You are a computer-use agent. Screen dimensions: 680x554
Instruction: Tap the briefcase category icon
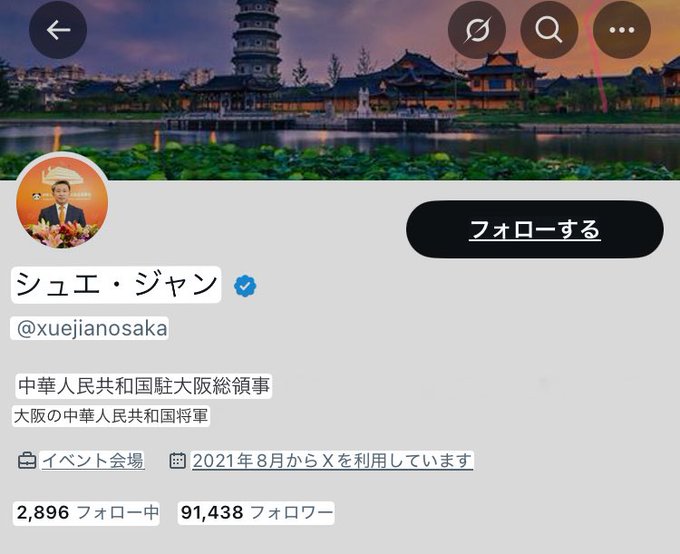coord(27,460)
